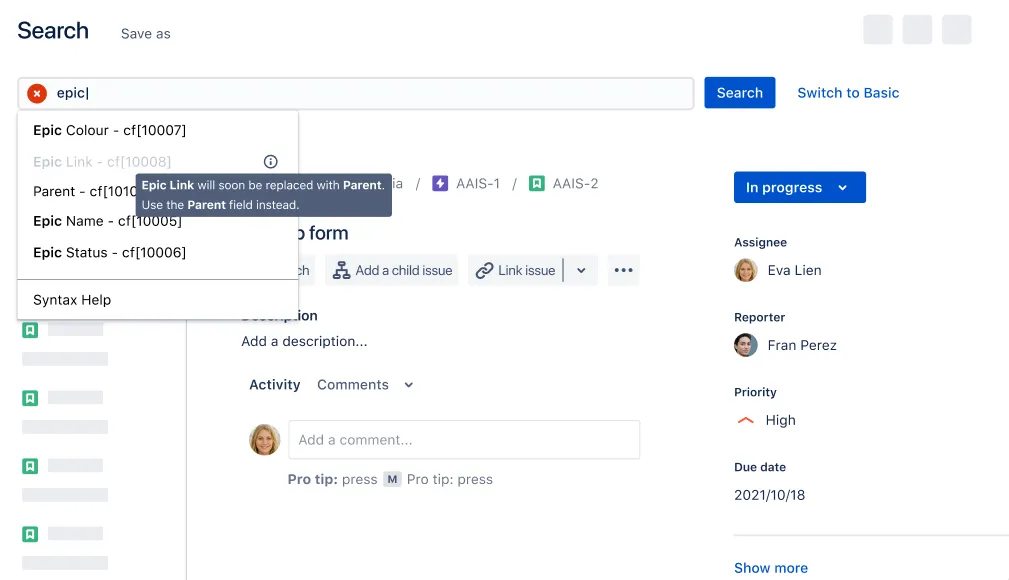
Task: Click the green story icon for AAIS-2
Action: coord(537,183)
